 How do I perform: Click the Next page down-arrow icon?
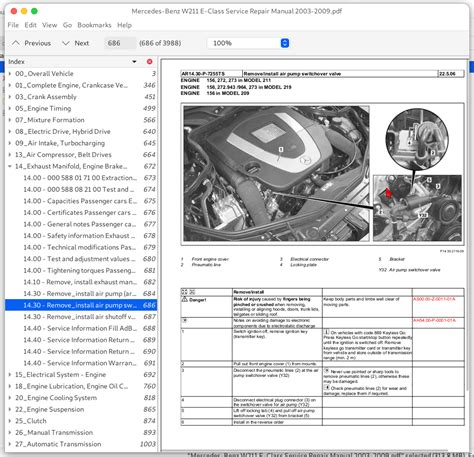[x=66, y=43]
